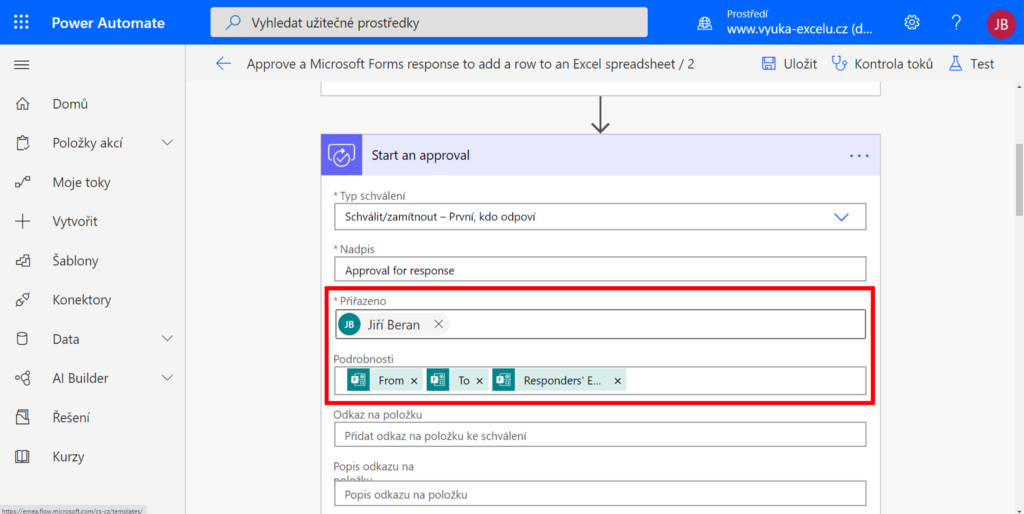Open the Start an approval ellipsis menu
The image size is (1024, 514).
coord(858,155)
